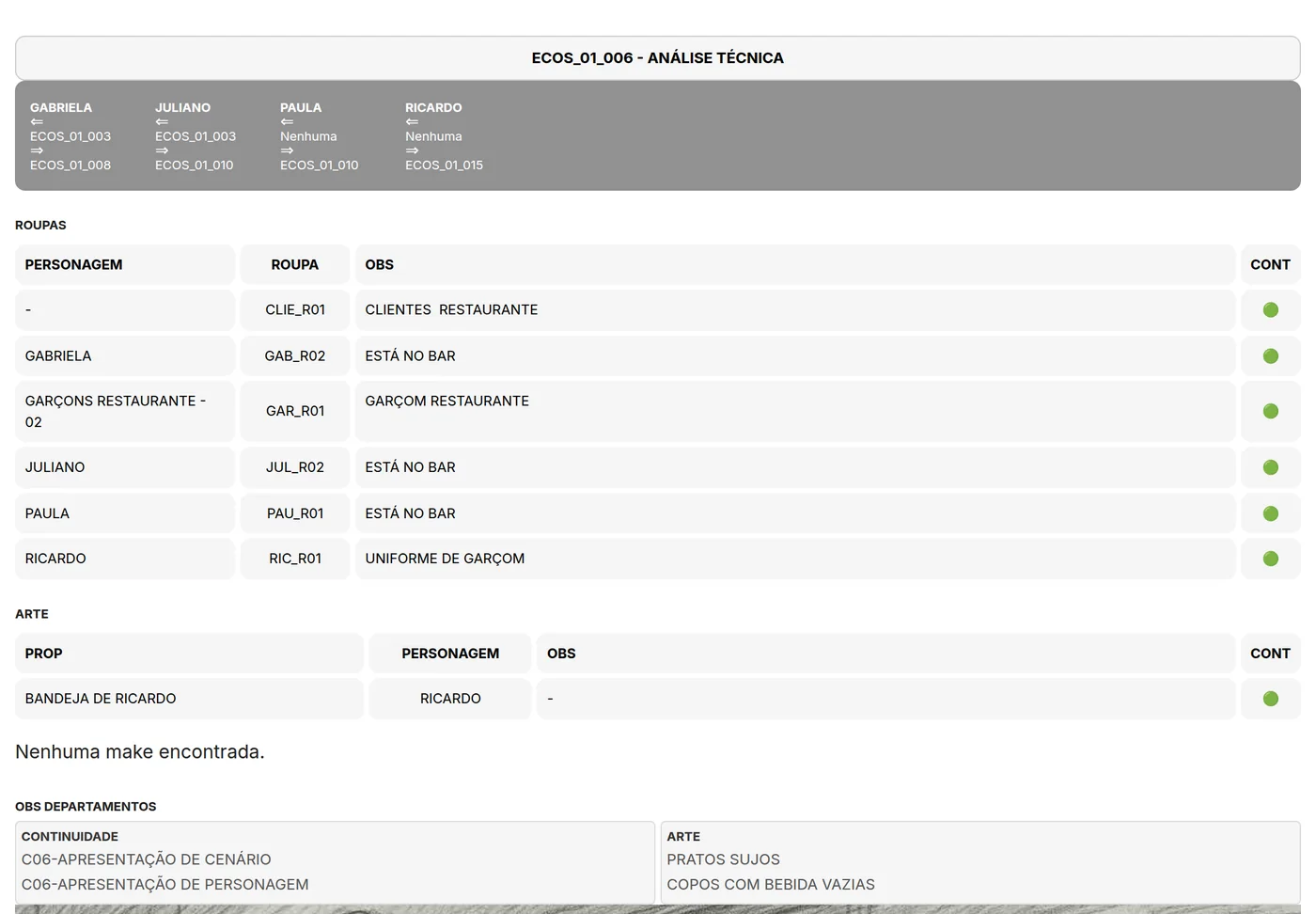Image resolution: width=1316 pixels, height=914 pixels.
Task: Click the BANDEJA DE RICARDO prop cell
Action: click(189, 699)
